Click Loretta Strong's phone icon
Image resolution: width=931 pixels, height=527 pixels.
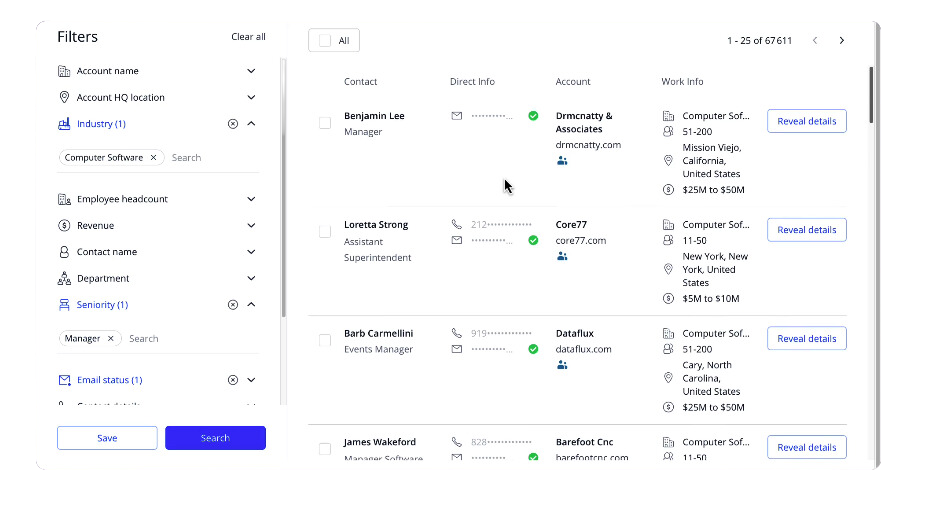click(457, 224)
